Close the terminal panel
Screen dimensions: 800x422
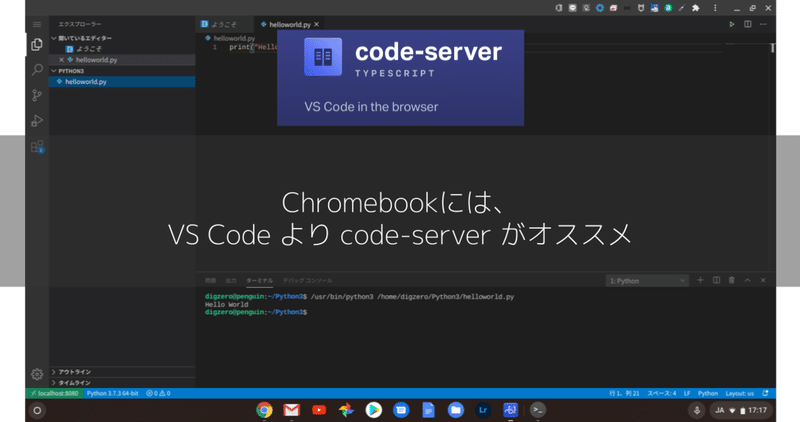pos(763,280)
